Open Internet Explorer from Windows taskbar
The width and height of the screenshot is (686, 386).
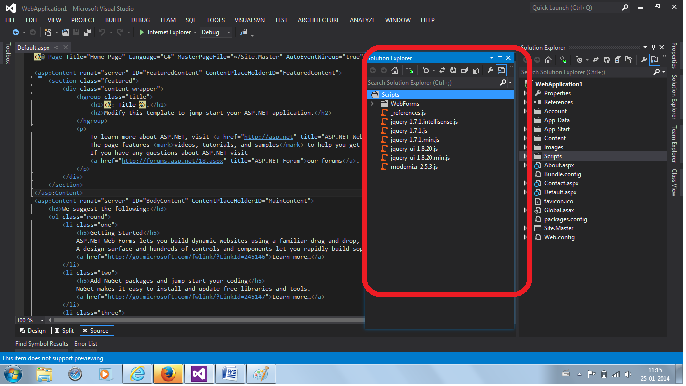coord(137,374)
